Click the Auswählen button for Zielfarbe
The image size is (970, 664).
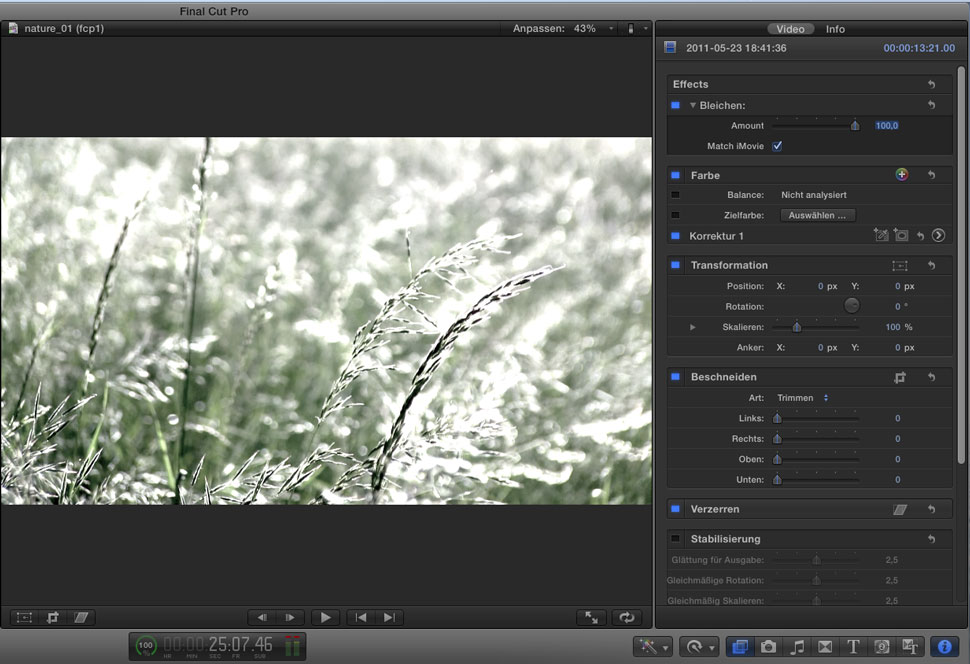(x=817, y=215)
